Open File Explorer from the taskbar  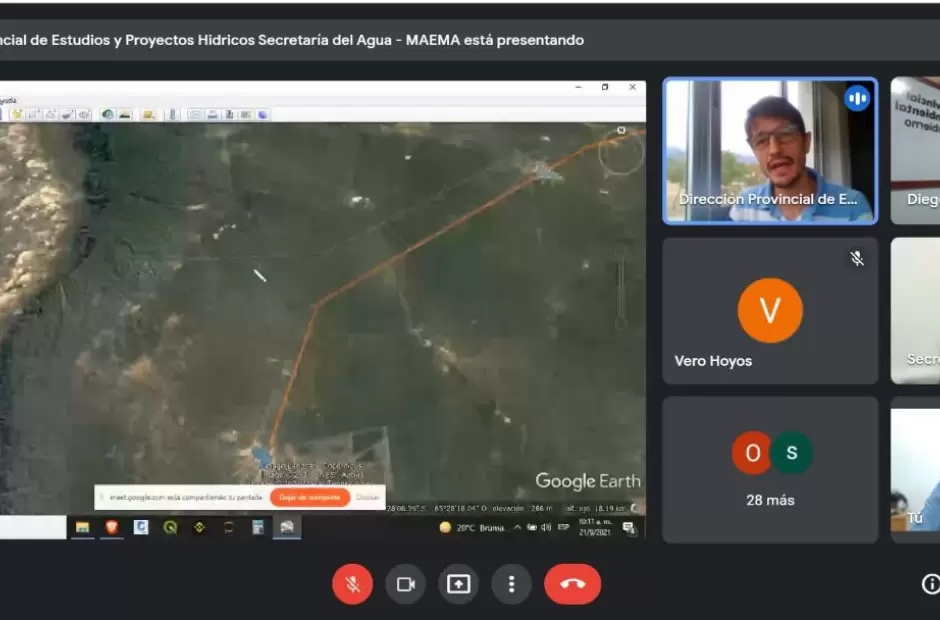point(82,527)
